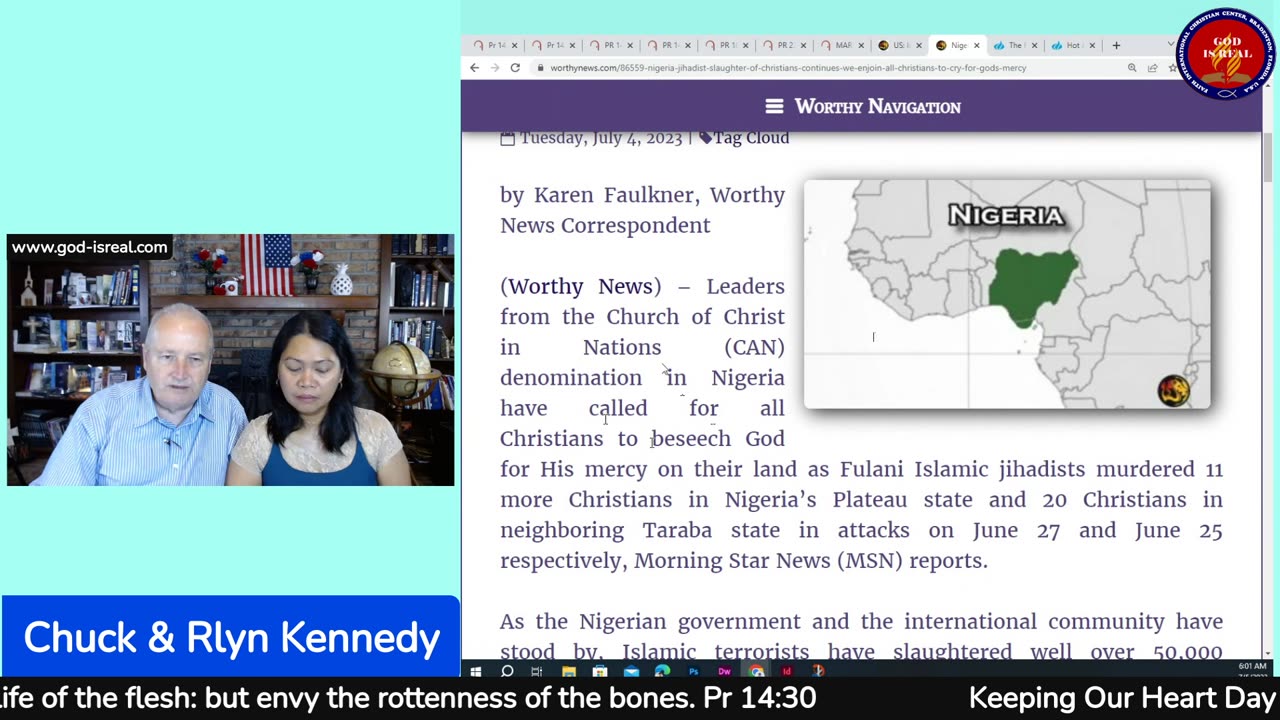This screenshot has width=1280, height=720.
Task: Click the Chuck & Rlyn Kennedy banner
Action: 231,638
